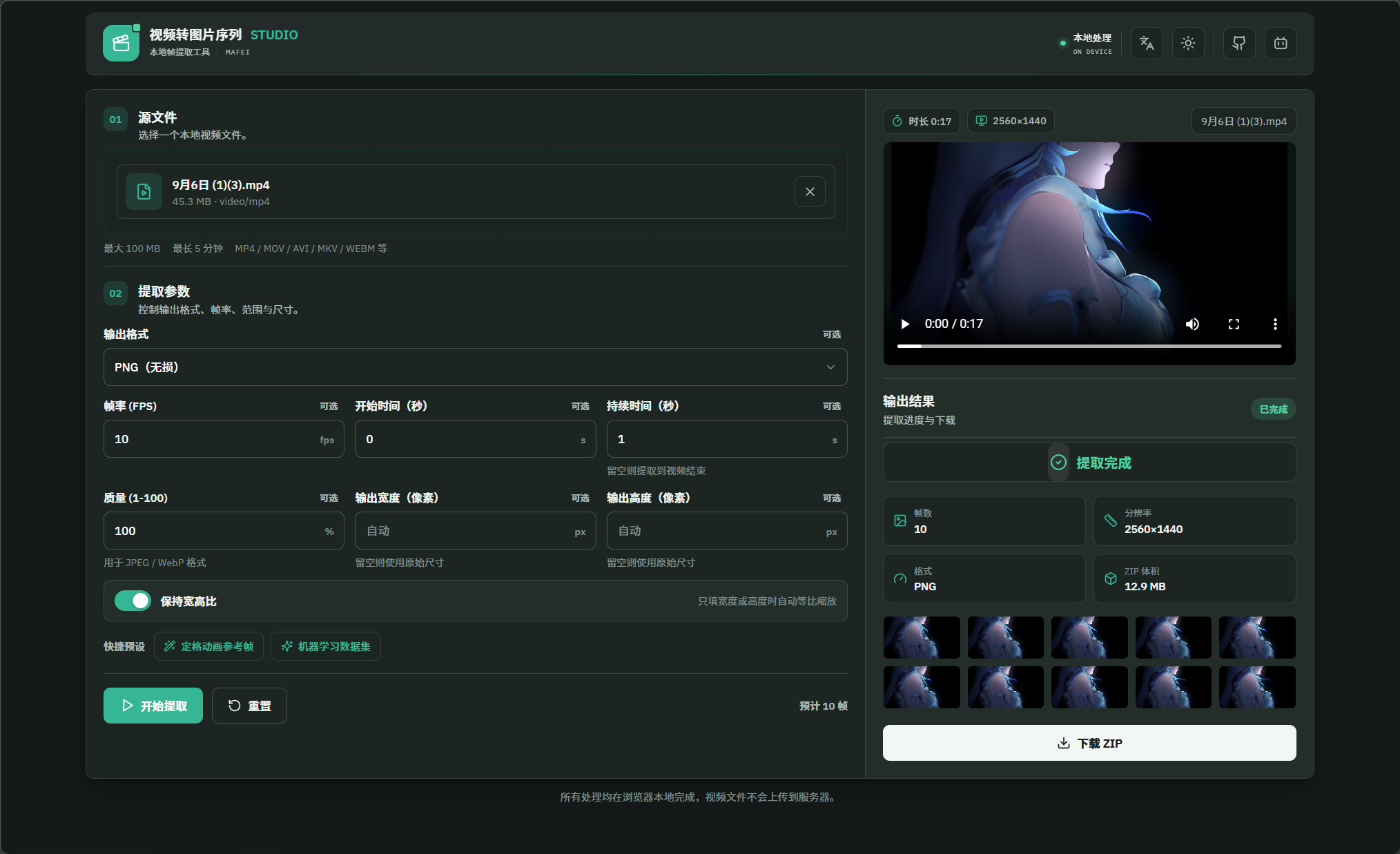The width and height of the screenshot is (1400, 854).
Task: Click the frame count image icon
Action: [x=900, y=521]
